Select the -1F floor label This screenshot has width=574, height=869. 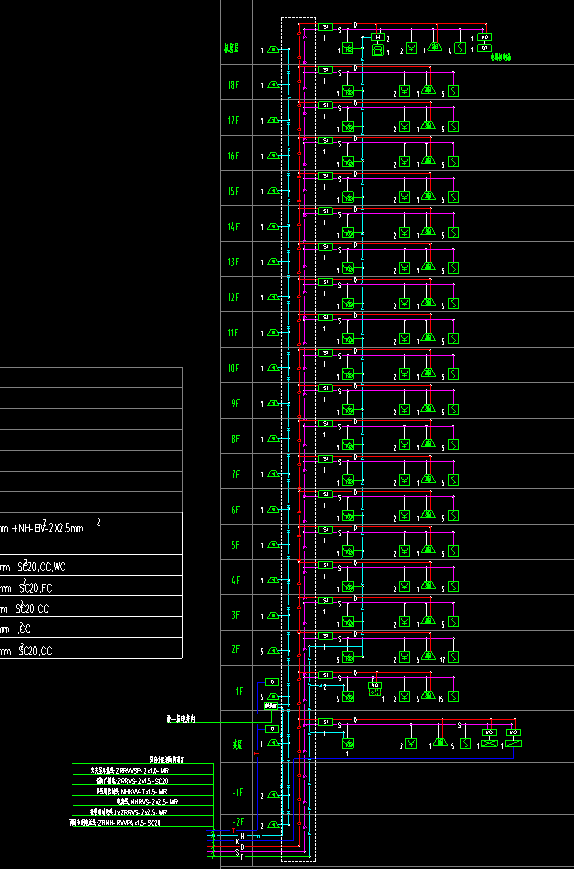click(237, 793)
